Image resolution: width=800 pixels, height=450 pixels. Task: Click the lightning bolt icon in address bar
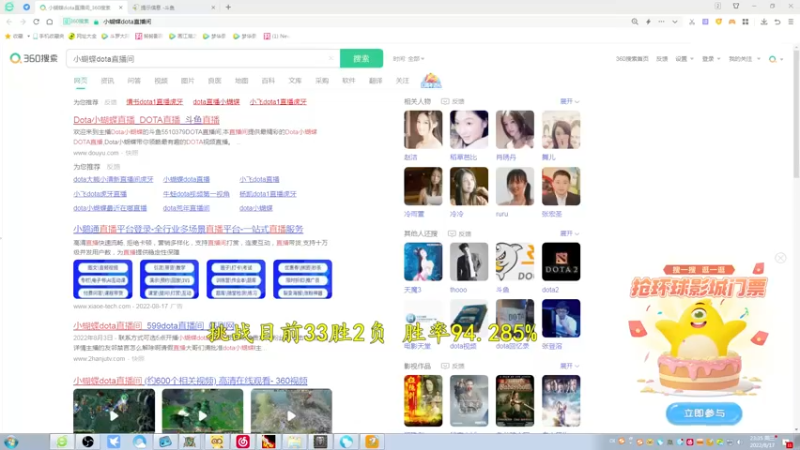coord(648,22)
